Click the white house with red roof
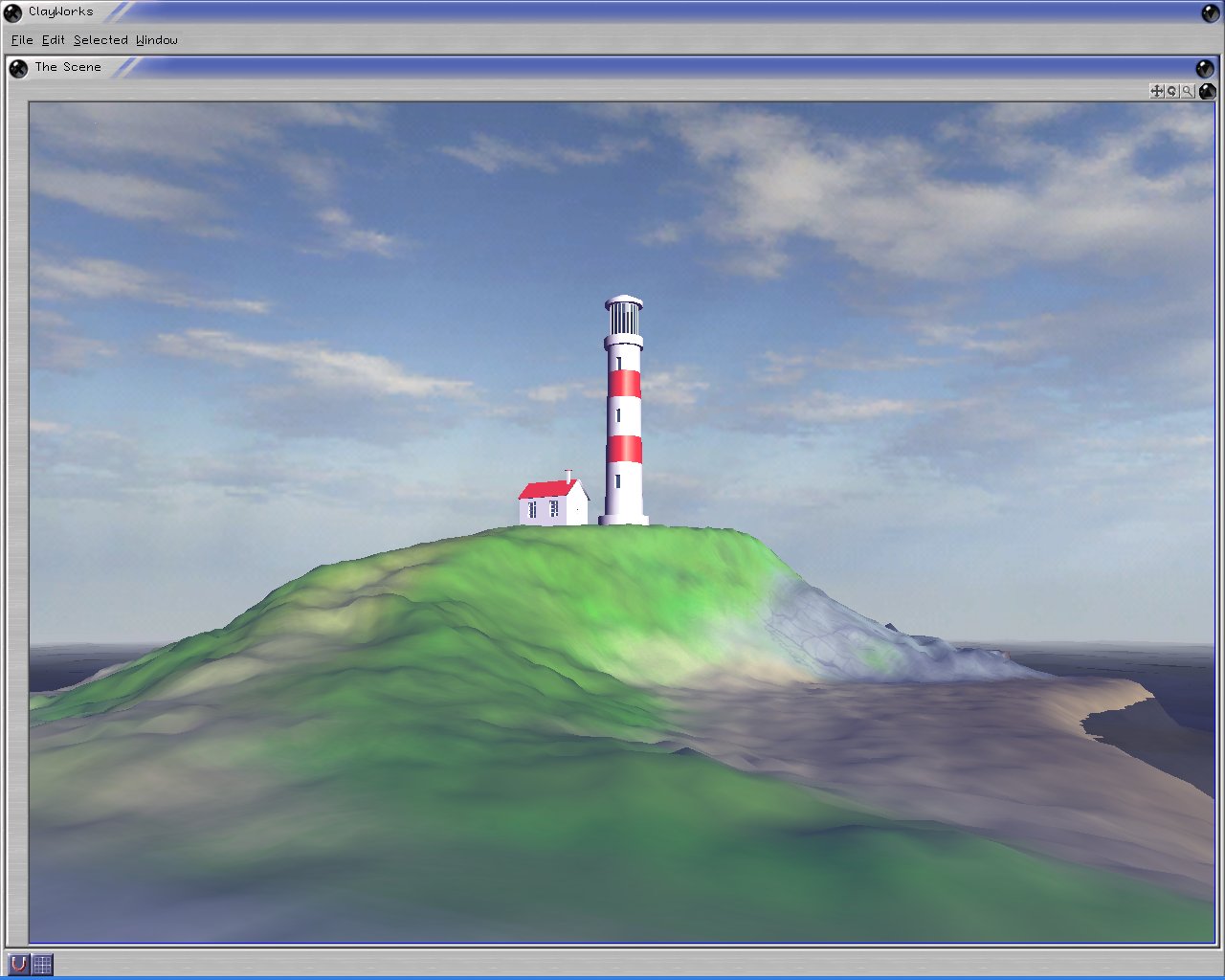 click(553, 502)
